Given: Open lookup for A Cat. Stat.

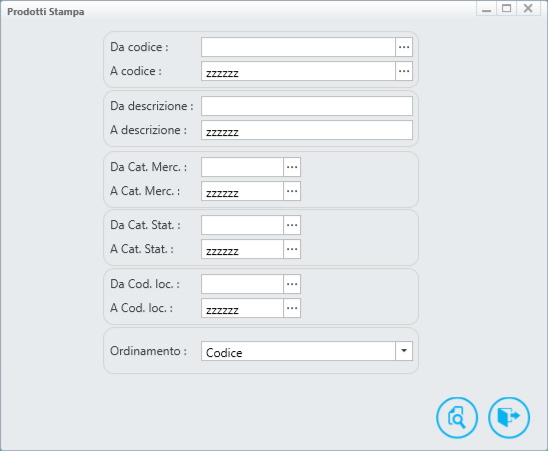Looking at the screenshot, I should coord(292,249).
